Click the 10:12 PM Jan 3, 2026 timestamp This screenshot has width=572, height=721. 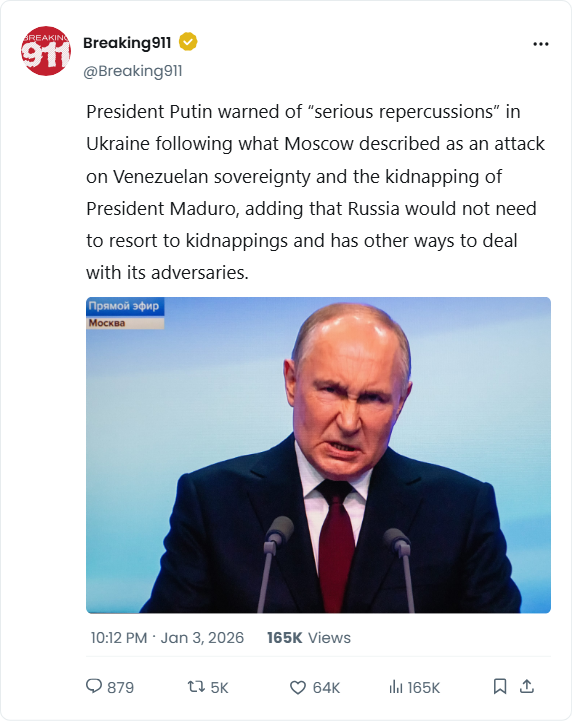167,638
